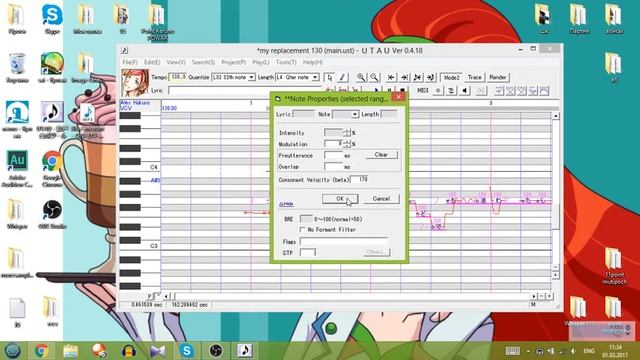This screenshot has width=640, height=360.
Task: Click the zoom in magnifier icon
Action: tap(361, 77)
